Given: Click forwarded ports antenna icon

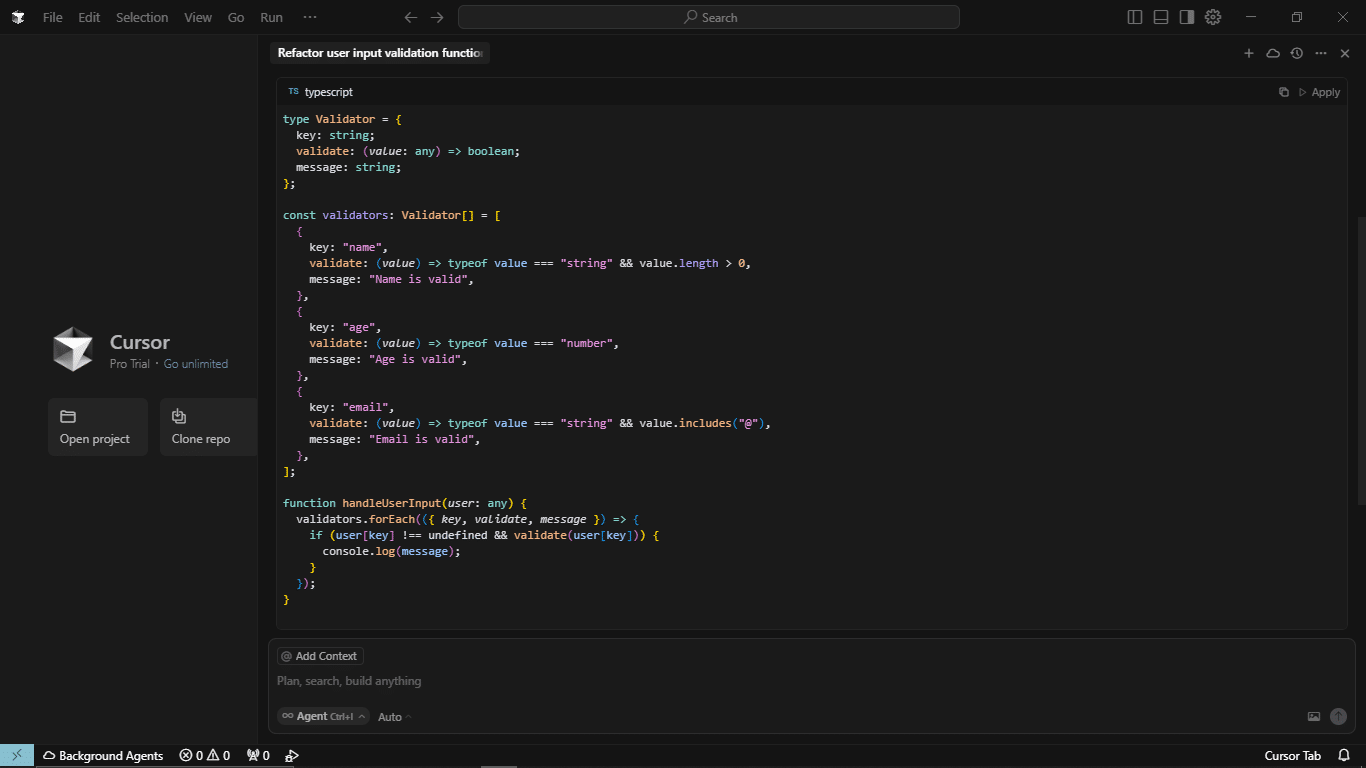Looking at the screenshot, I should coord(258,756).
